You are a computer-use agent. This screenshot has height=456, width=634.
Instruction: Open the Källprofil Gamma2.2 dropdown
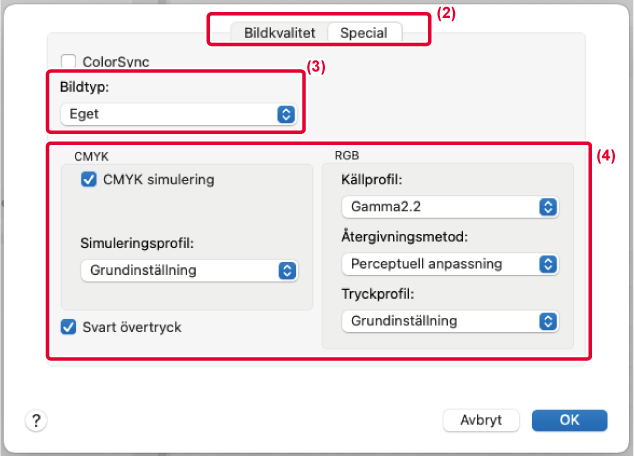[x=449, y=208]
